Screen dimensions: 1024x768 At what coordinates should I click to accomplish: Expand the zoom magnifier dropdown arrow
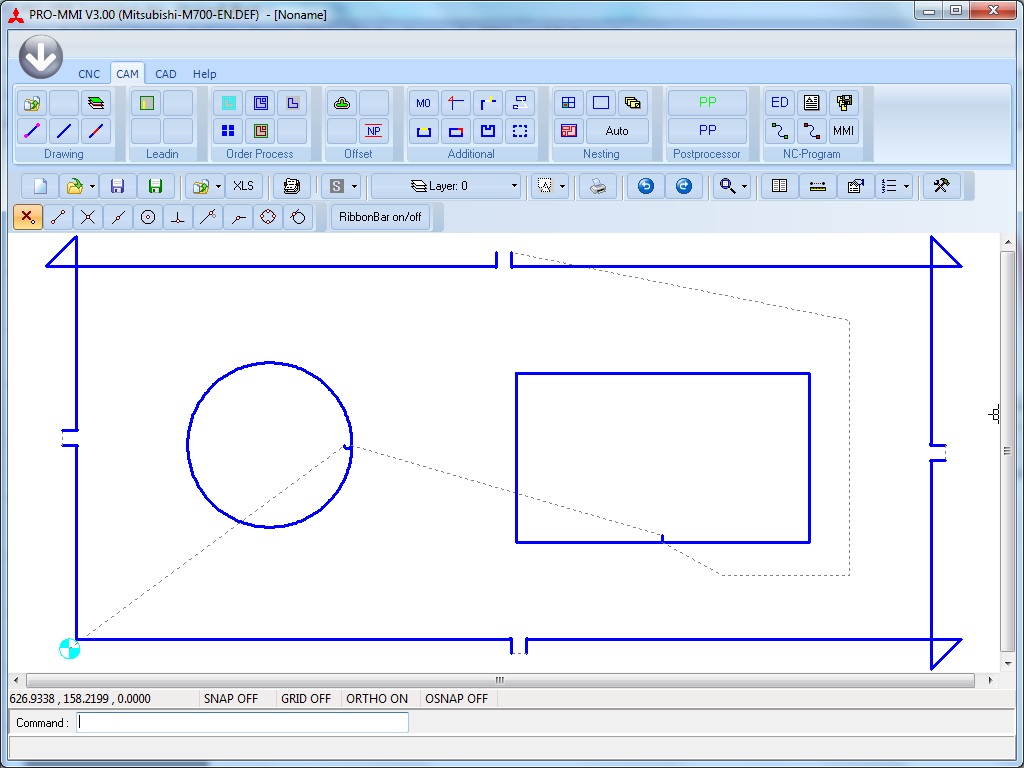point(744,187)
